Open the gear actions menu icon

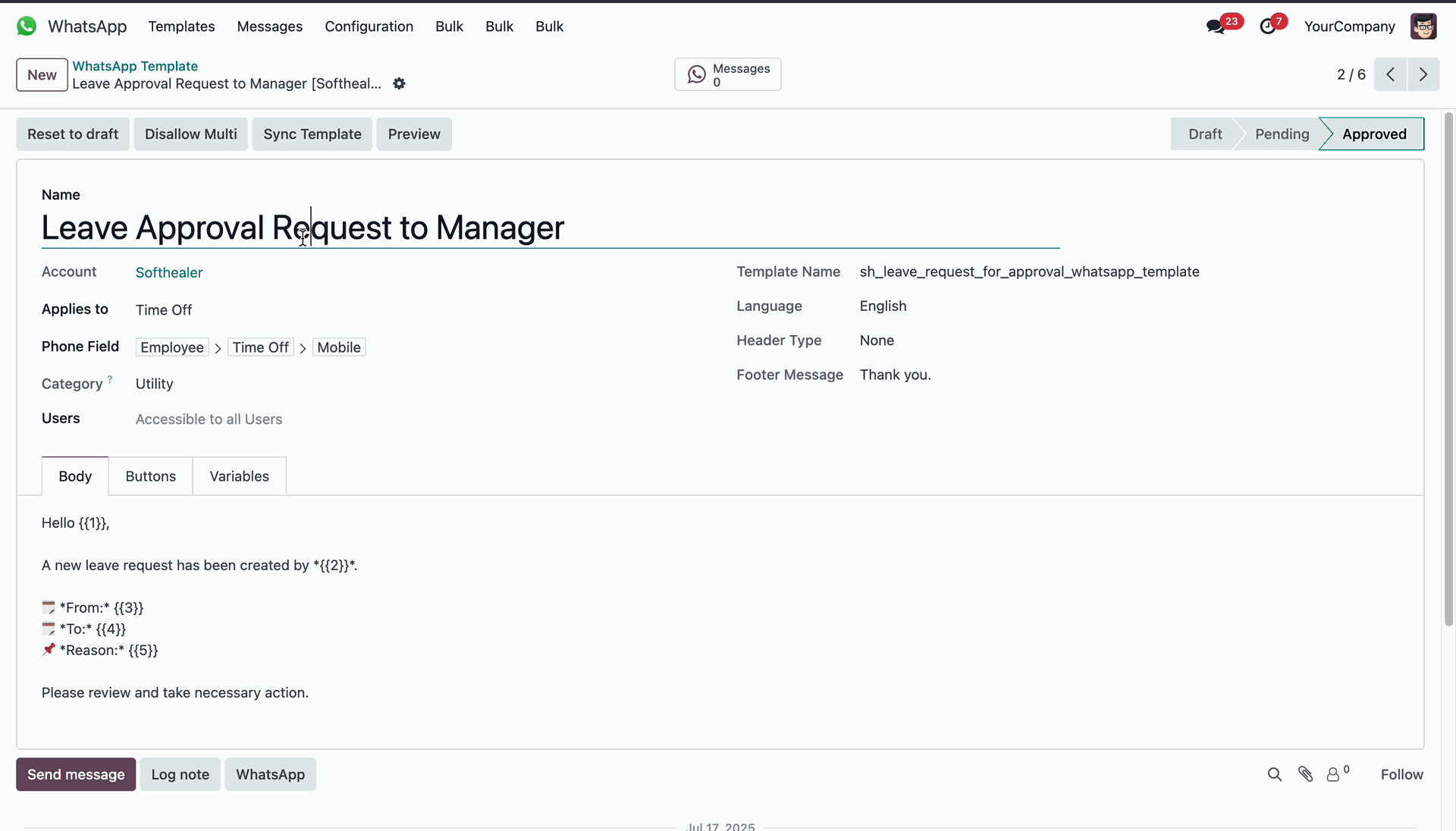[399, 84]
